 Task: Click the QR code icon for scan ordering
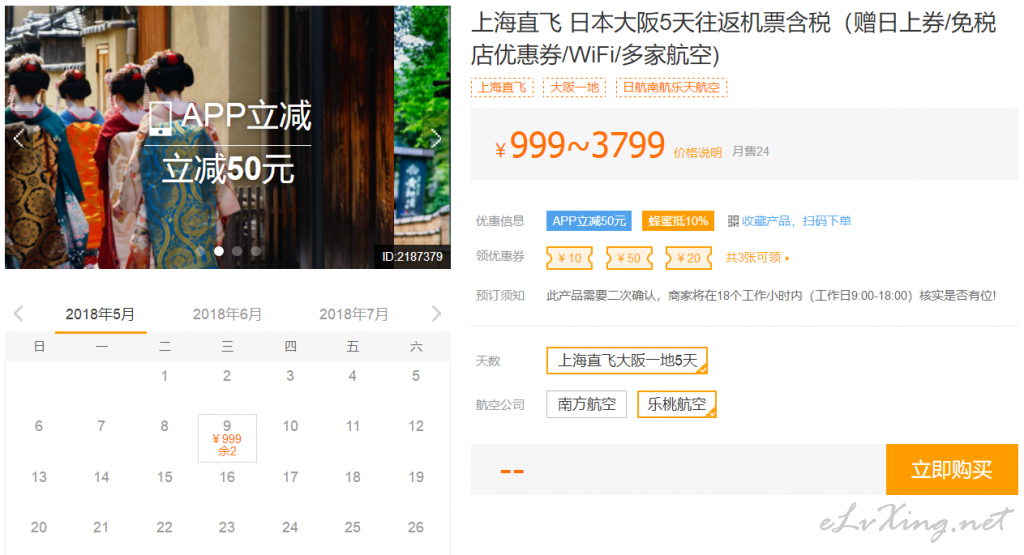[x=733, y=221]
